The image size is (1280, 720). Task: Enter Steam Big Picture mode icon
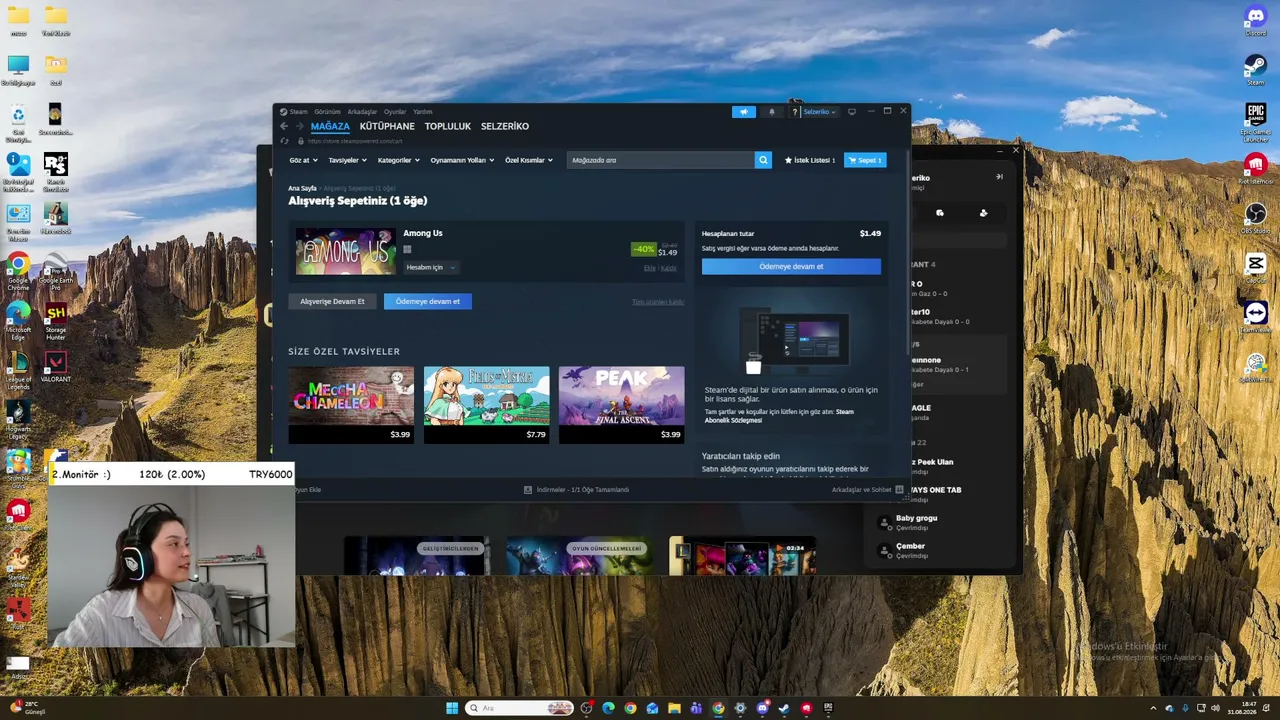coord(852,112)
